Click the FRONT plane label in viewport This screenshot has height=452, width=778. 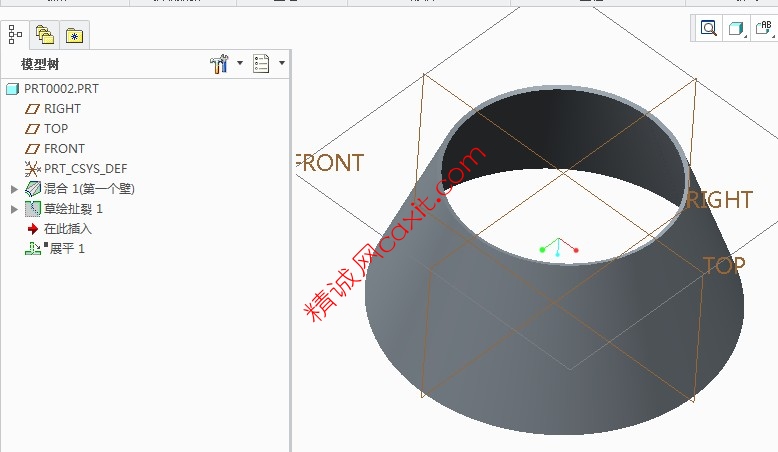[x=330, y=163]
